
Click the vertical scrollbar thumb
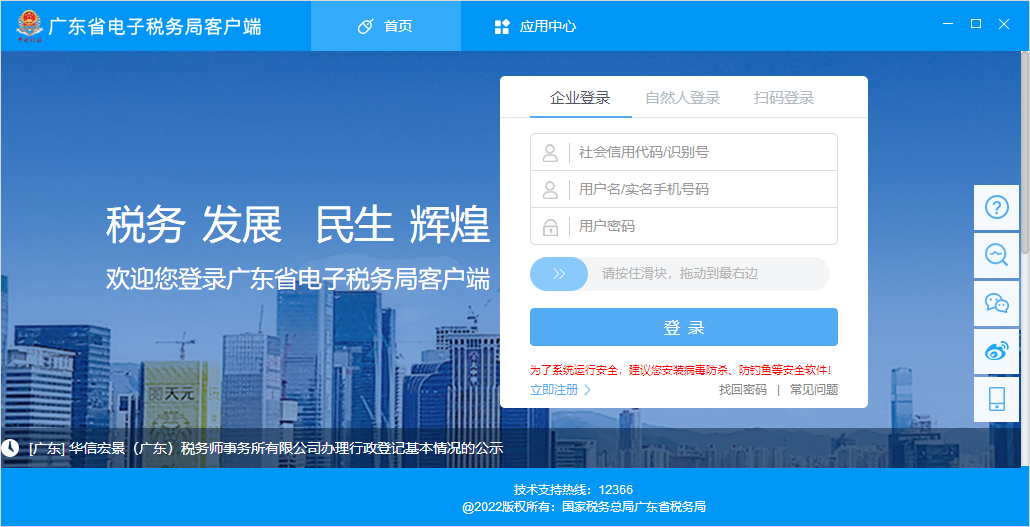[x=1025, y=152]
